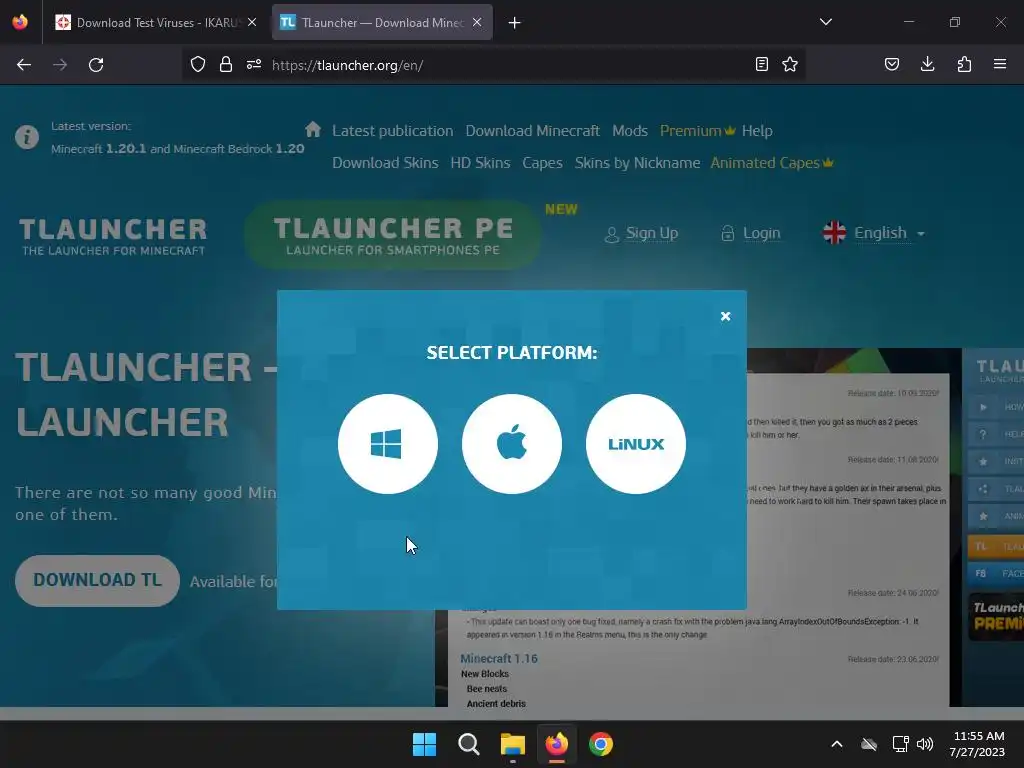Choose the Linux platform icon
Viewport: 1024px width, 768px height.
click(635, 444)
